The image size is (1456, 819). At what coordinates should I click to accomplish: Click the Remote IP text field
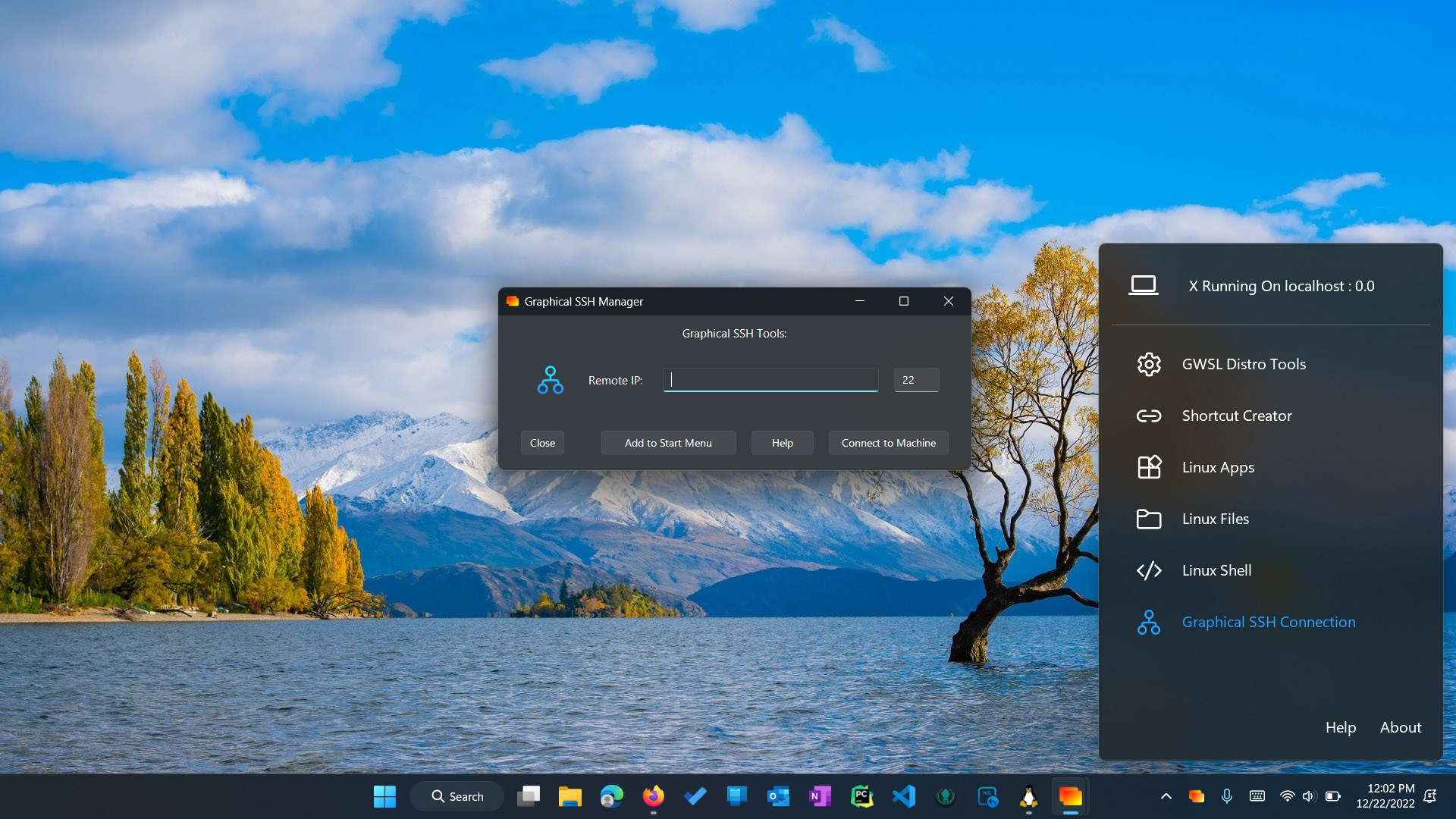pyautogui.click(x=770, y=380)
